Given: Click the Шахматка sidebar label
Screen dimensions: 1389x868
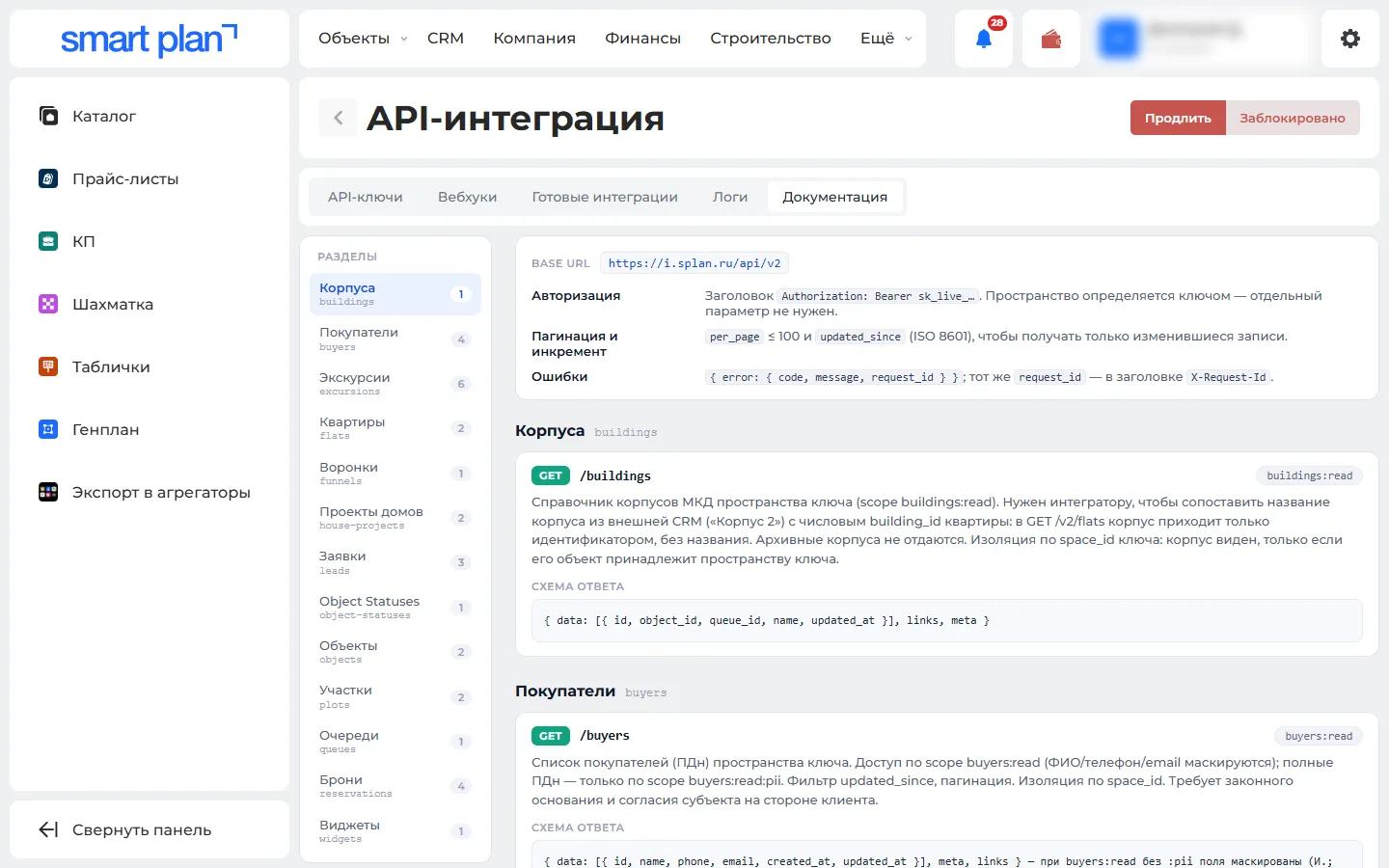Looking at the screenshot, I should [113, 304].
